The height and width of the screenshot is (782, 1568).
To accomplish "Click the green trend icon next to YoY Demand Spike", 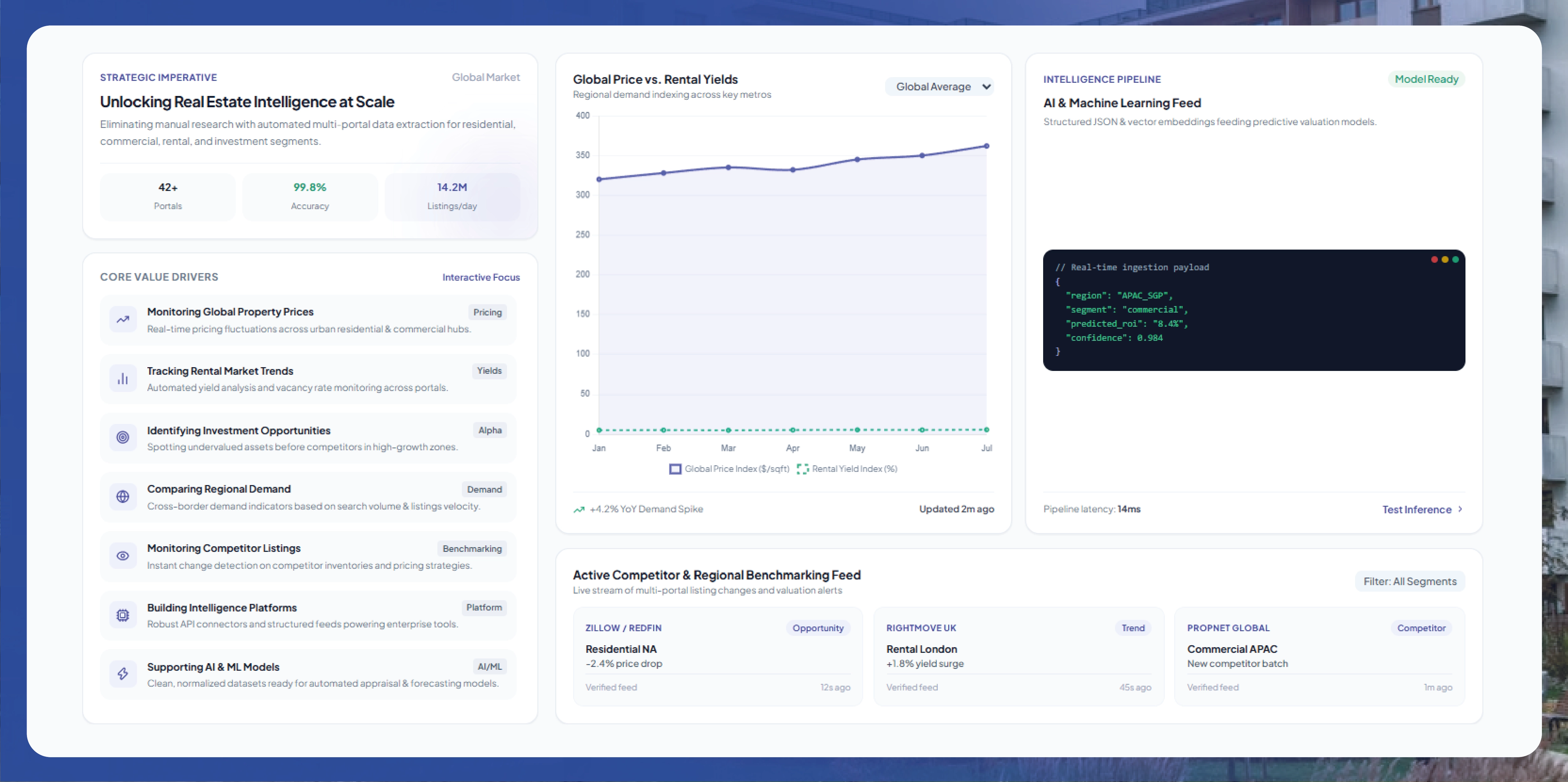I will pos(579,509).
